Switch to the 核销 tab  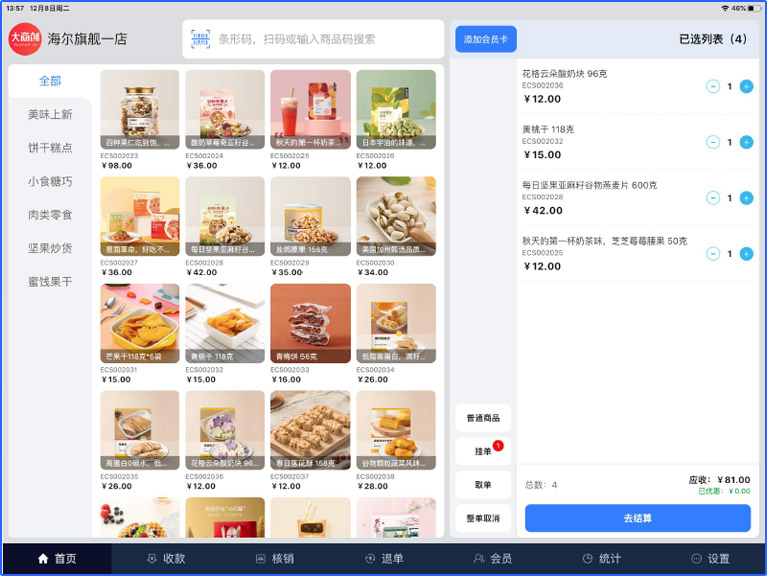tap(275, 558)
